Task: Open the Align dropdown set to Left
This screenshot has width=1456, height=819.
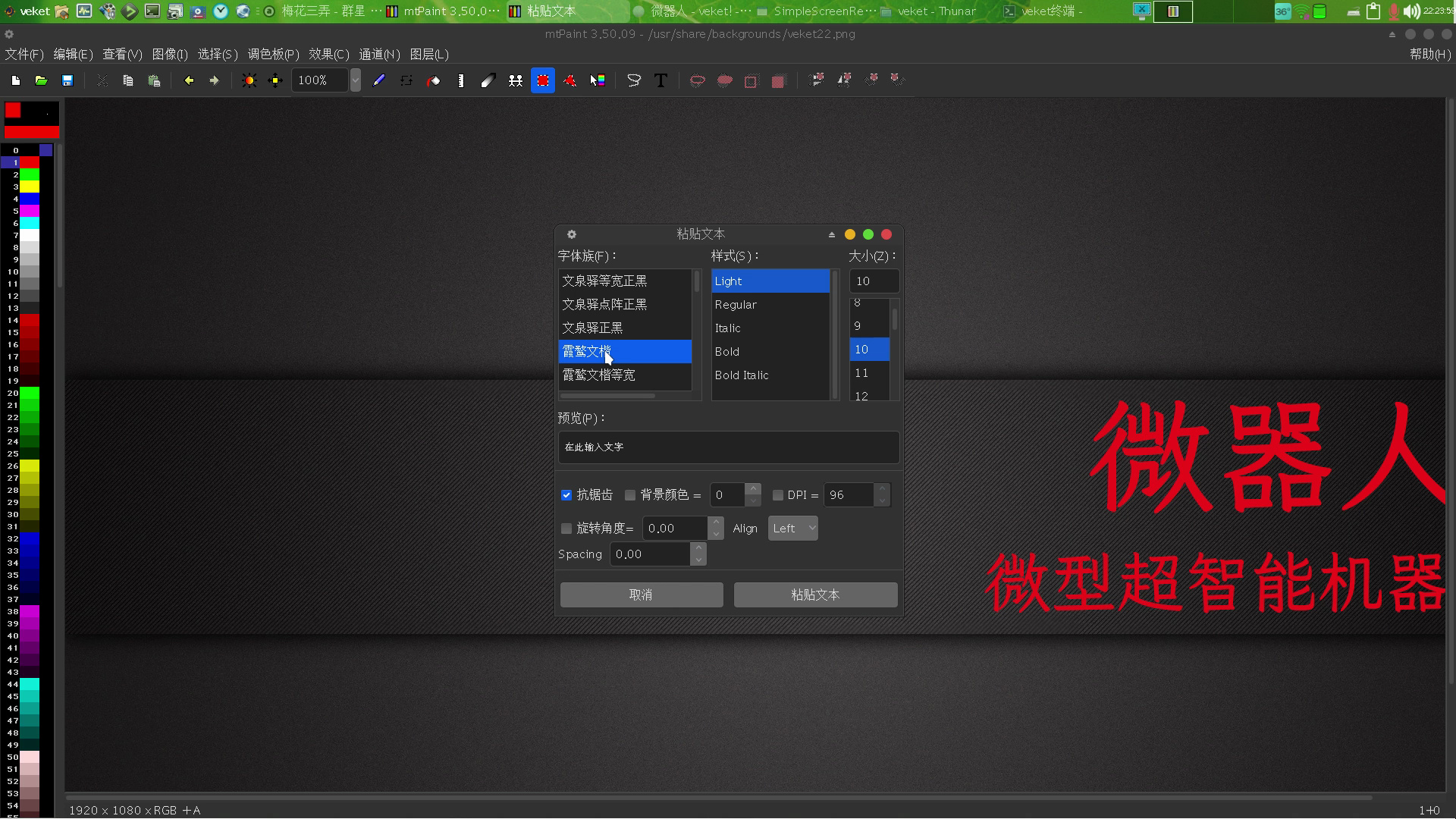Action: click(x=792, y=528)
